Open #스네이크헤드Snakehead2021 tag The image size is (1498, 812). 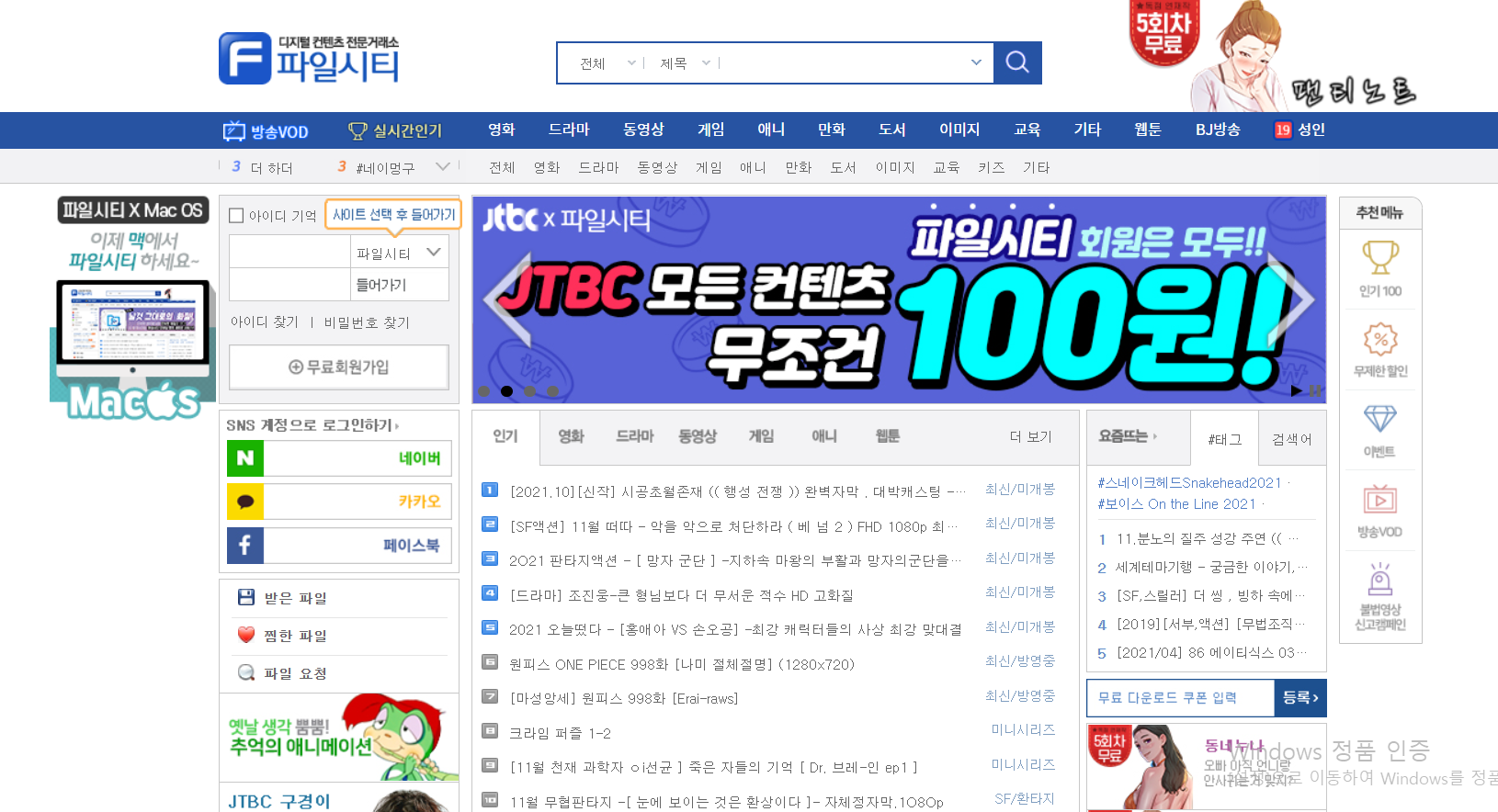point(1189,483)
